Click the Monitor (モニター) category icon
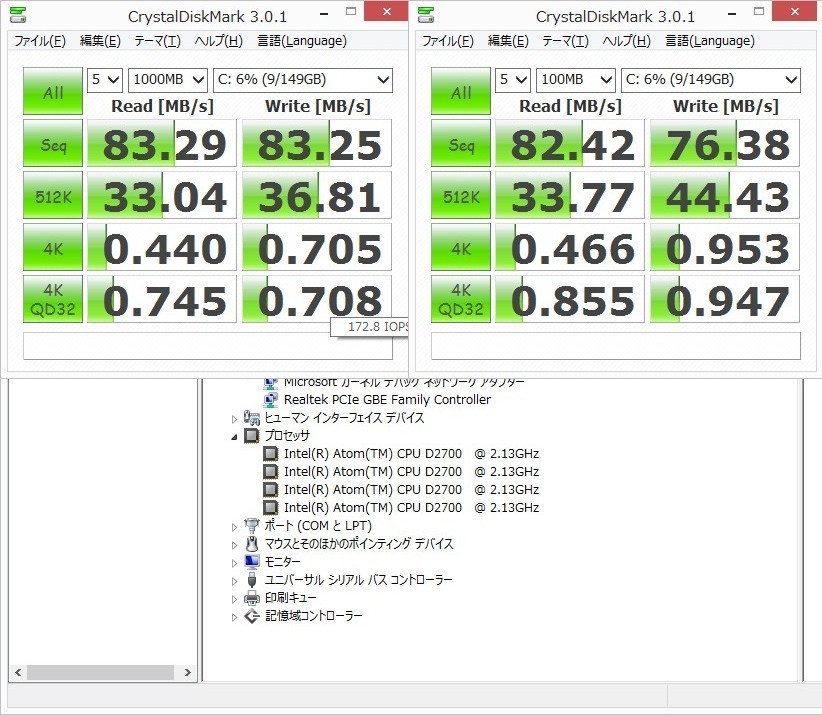 (252, 562)
